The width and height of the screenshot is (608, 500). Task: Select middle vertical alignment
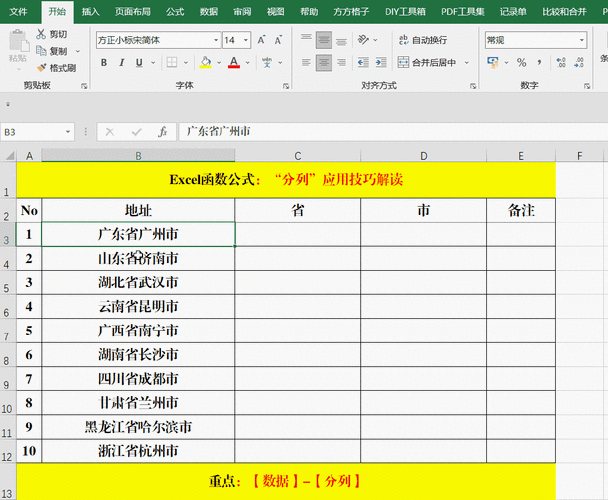(324, 40)
